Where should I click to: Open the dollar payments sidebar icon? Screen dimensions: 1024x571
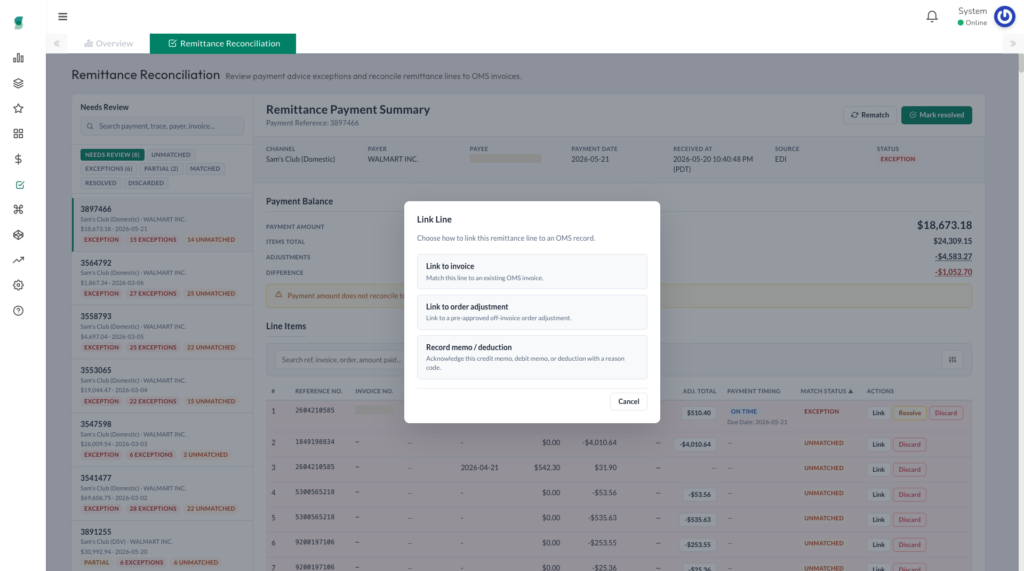click(18, 159)
